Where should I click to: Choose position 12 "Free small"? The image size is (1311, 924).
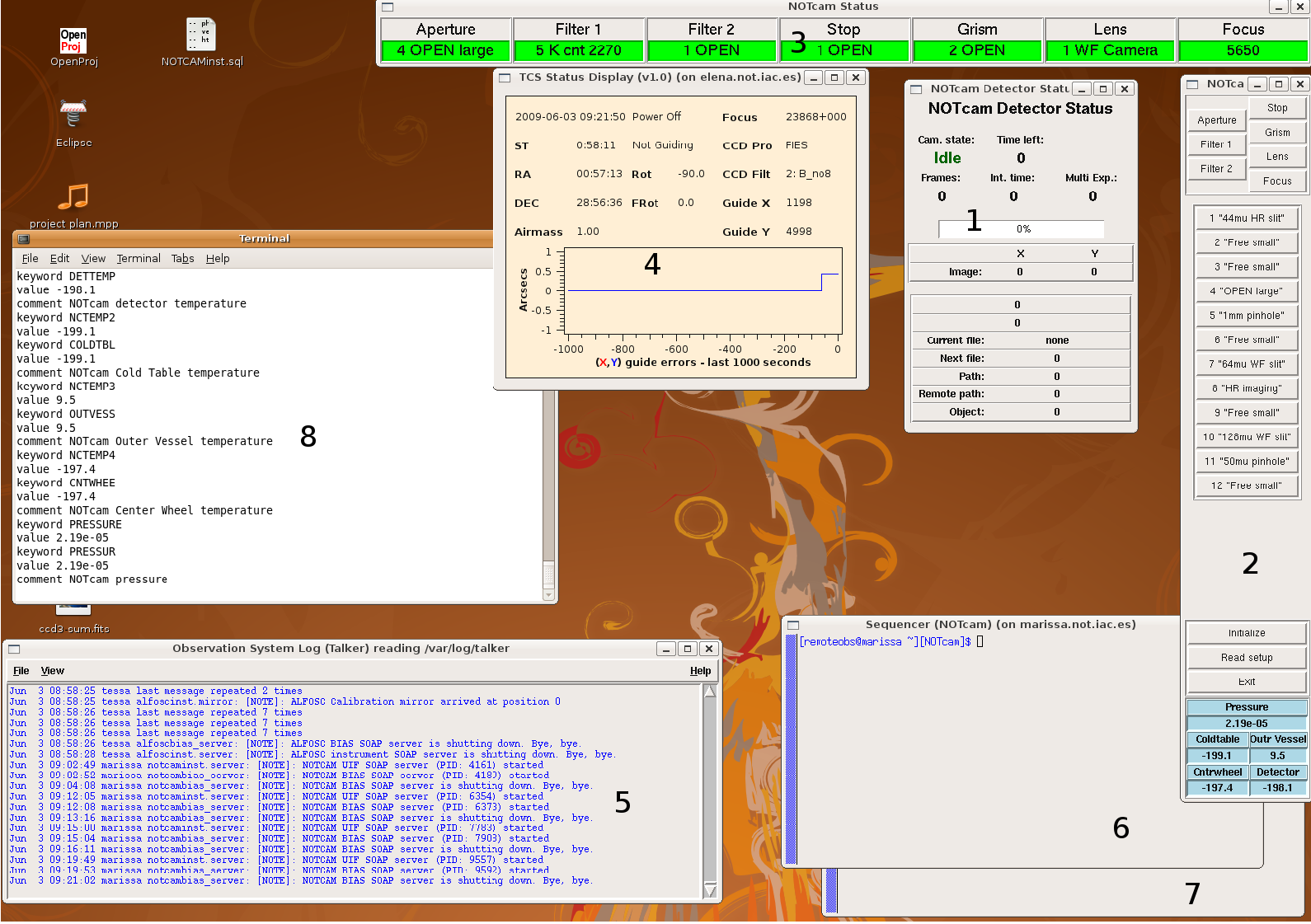[x=1247, y=486]
